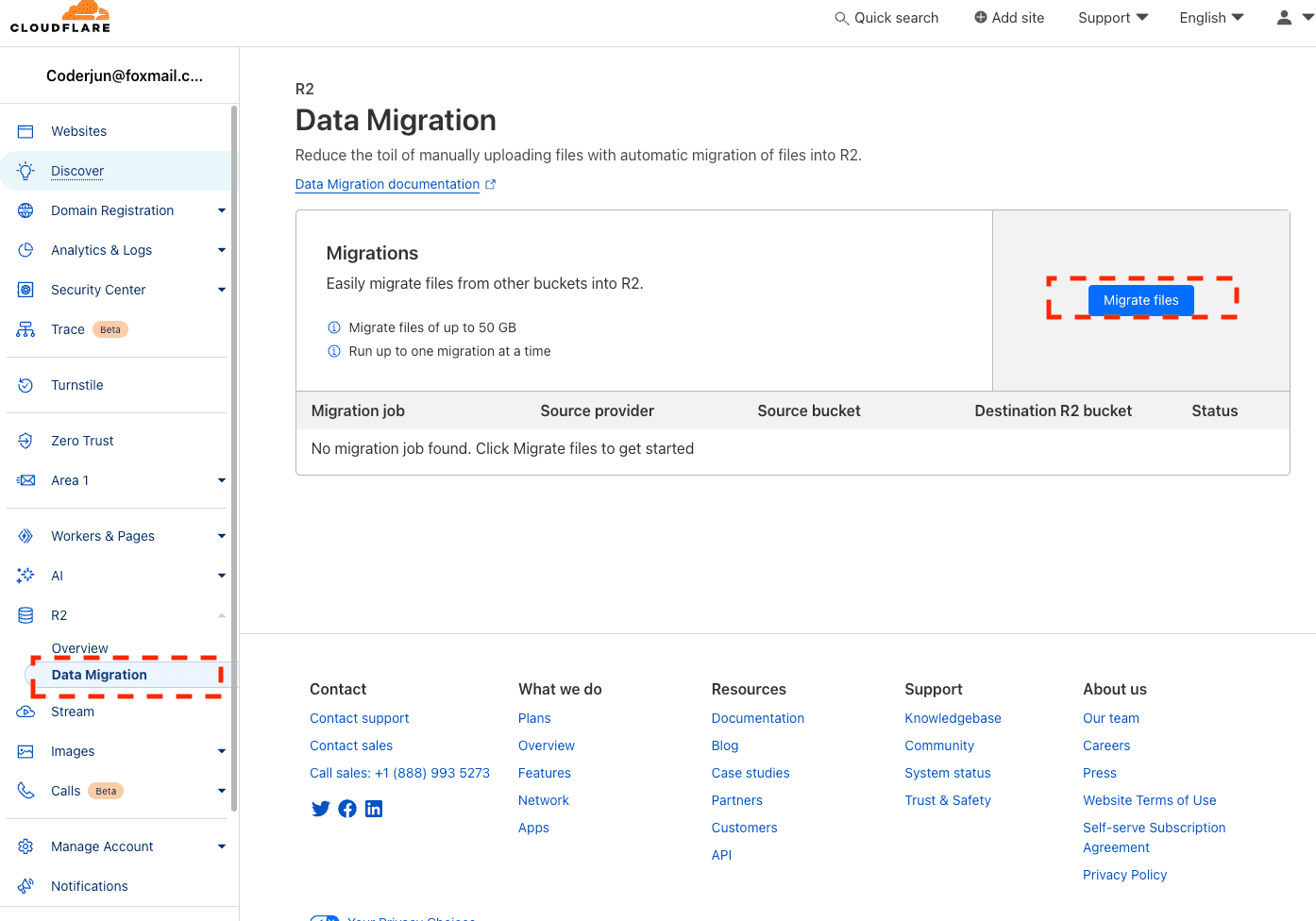Open Cloudflare Facebook page icon
The height and width of the screenshot is (921, 1316).
[x=347, y=809]
